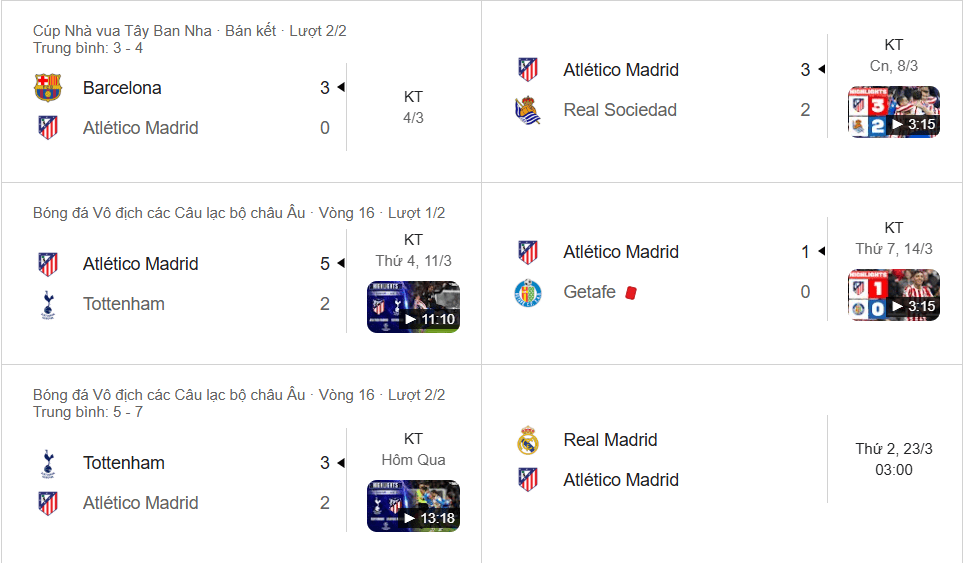
Task: Click Atlético Madrid crest beside Real Sociedad match
Action: tap(527, 70)
